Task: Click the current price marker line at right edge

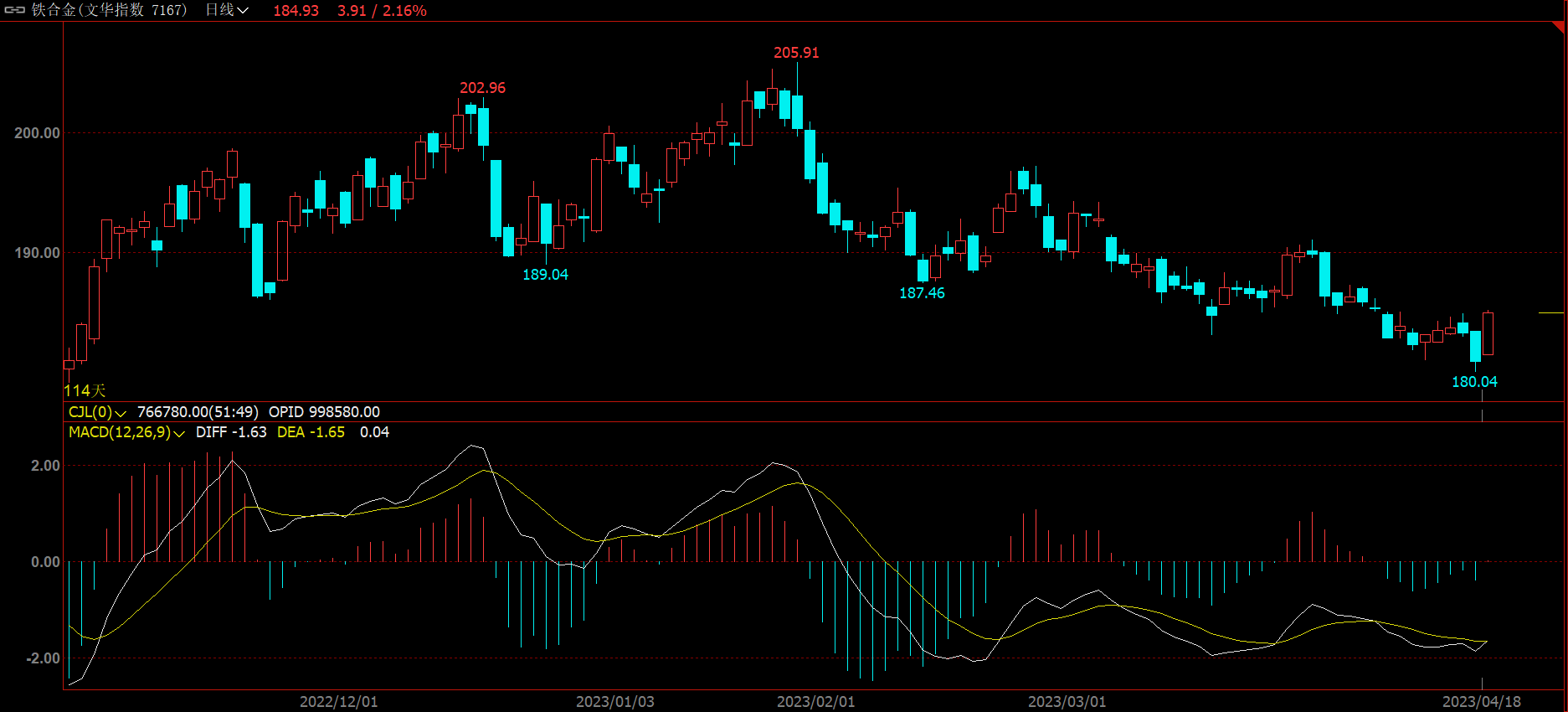Action: click(x=1550, y=312)
